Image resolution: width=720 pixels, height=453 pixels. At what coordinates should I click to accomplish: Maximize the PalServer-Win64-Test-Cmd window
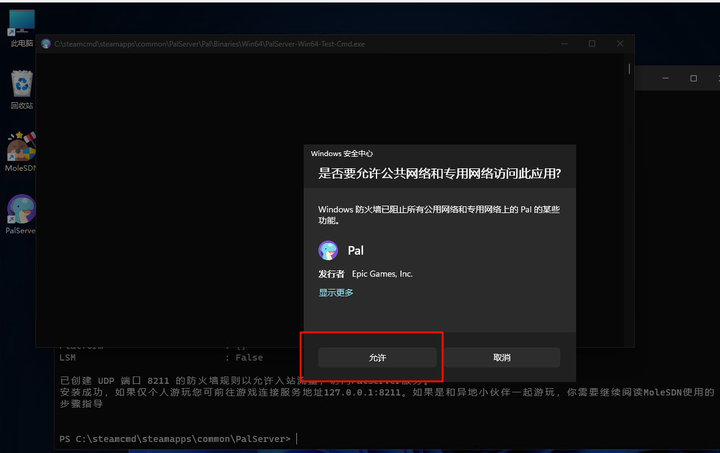coord(592,44)
